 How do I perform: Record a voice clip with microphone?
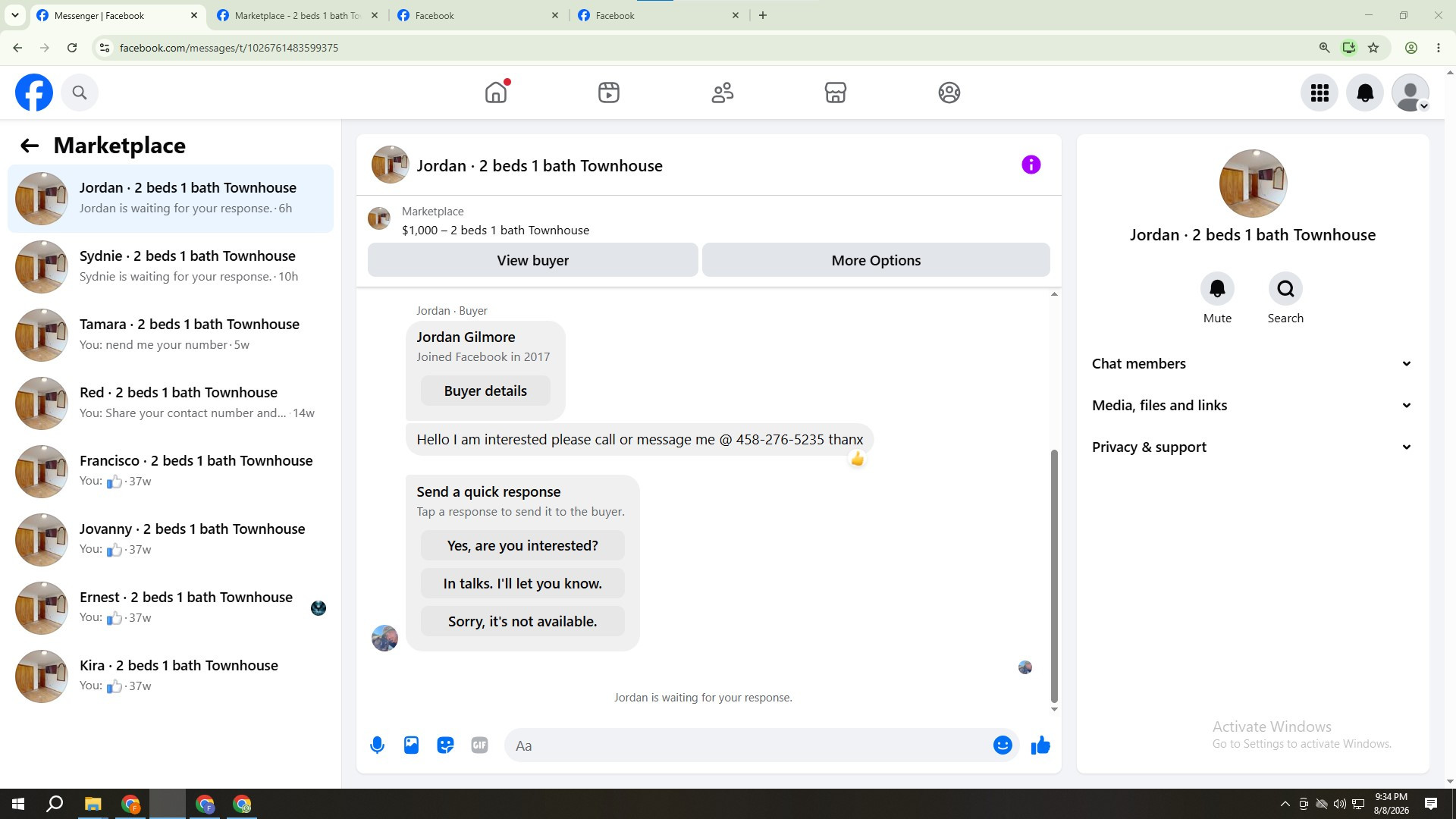pos(377,745)
